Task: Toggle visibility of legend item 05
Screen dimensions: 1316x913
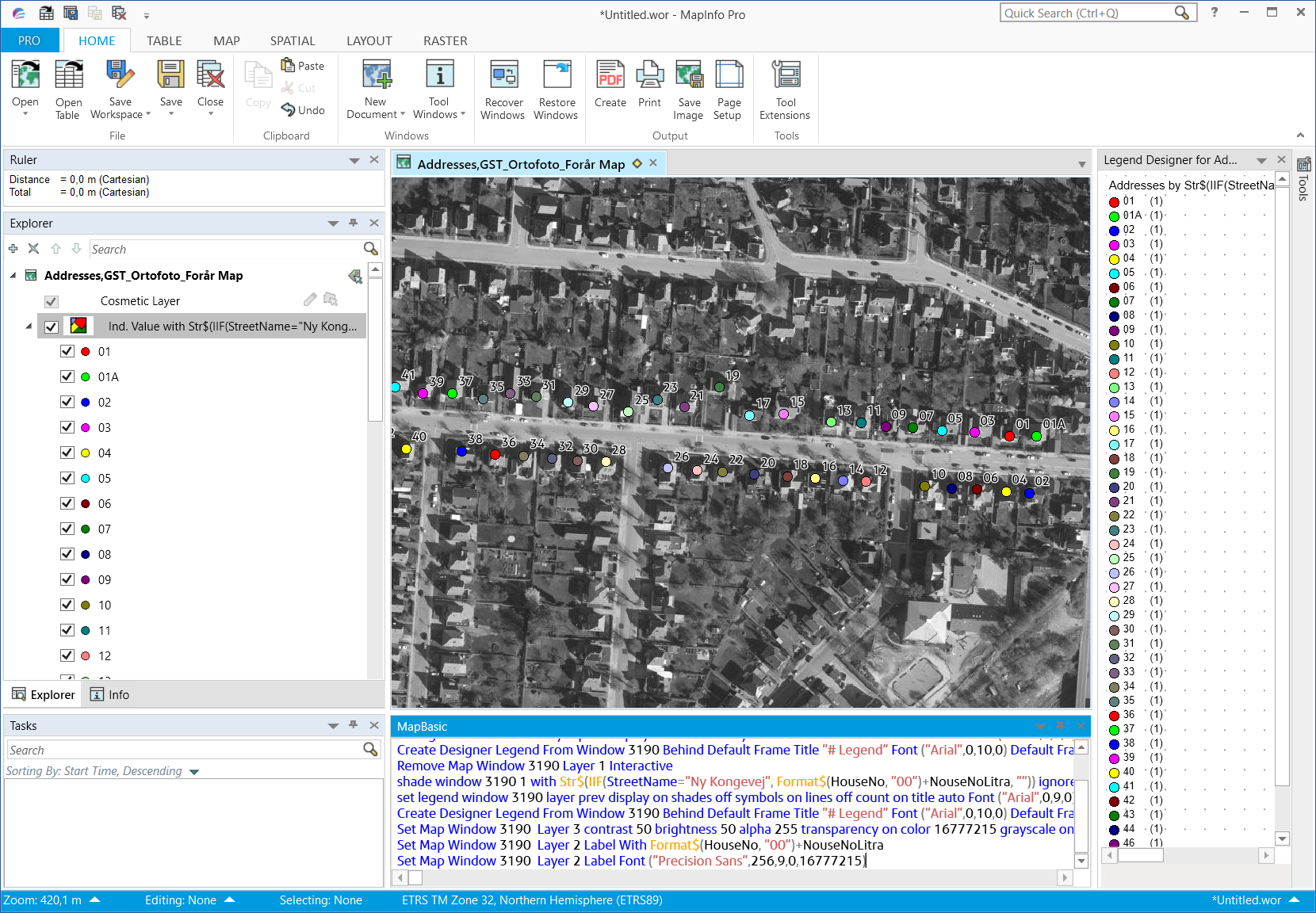Action: 67,478
